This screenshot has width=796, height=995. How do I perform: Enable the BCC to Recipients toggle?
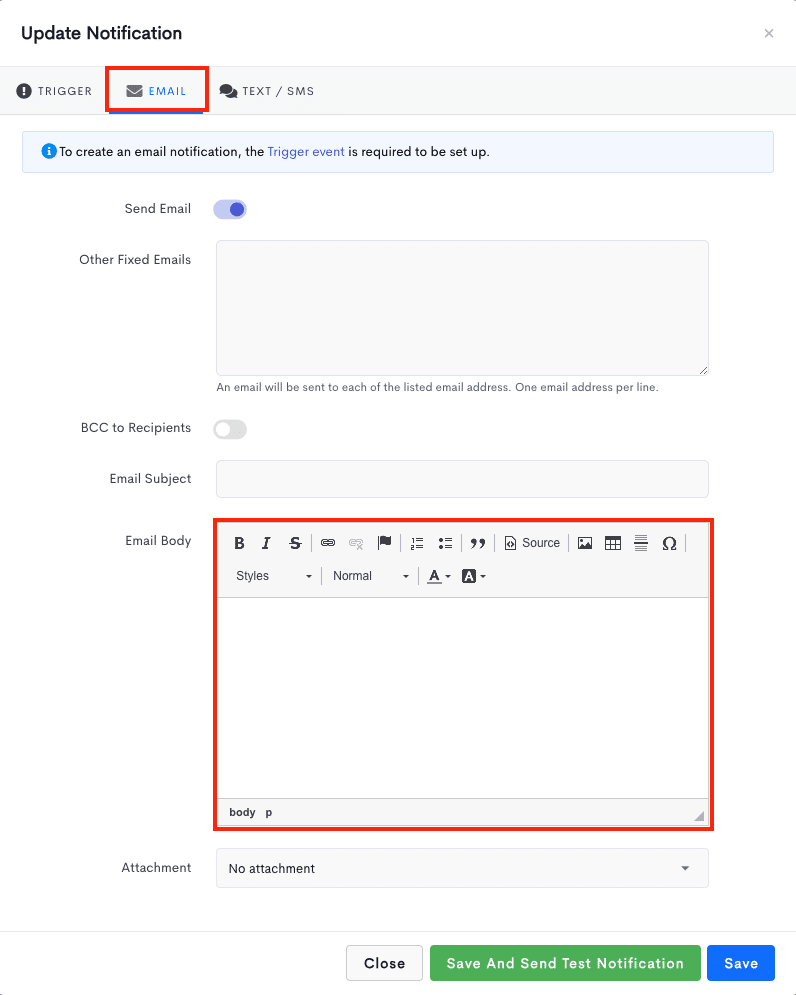click(230, 429)
